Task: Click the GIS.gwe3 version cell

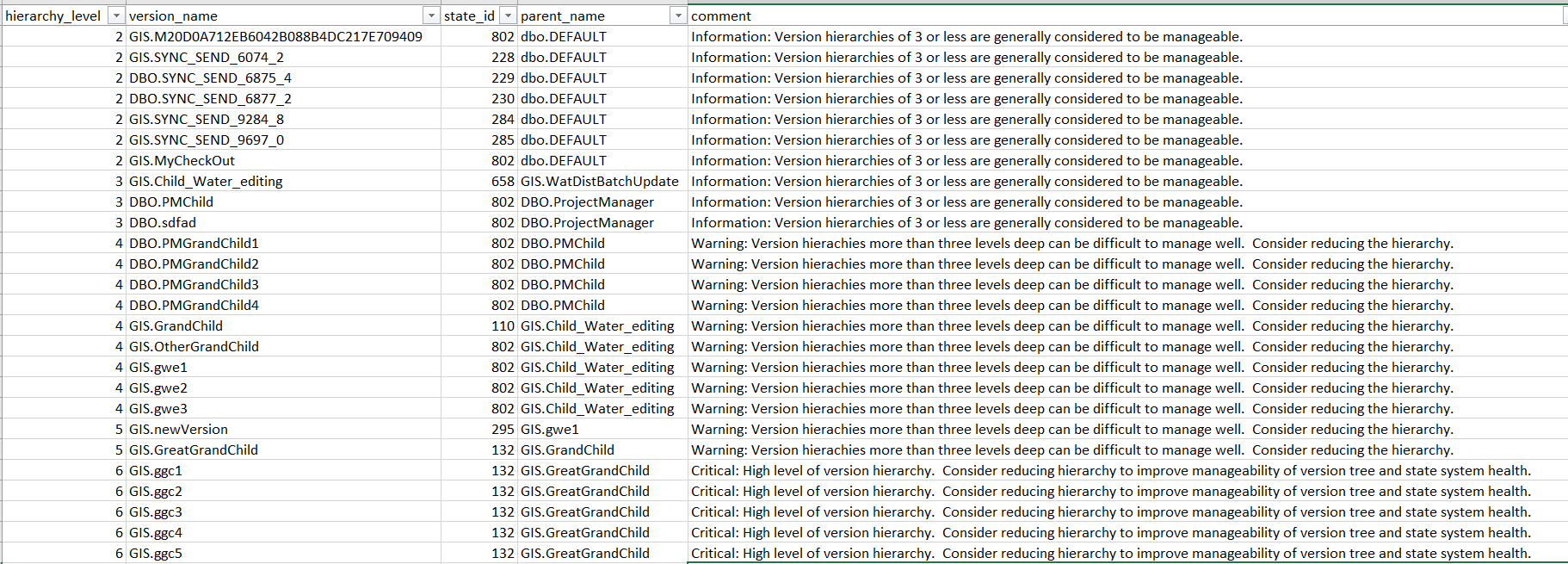Action: pyautogui.click(x=283, y=408)
